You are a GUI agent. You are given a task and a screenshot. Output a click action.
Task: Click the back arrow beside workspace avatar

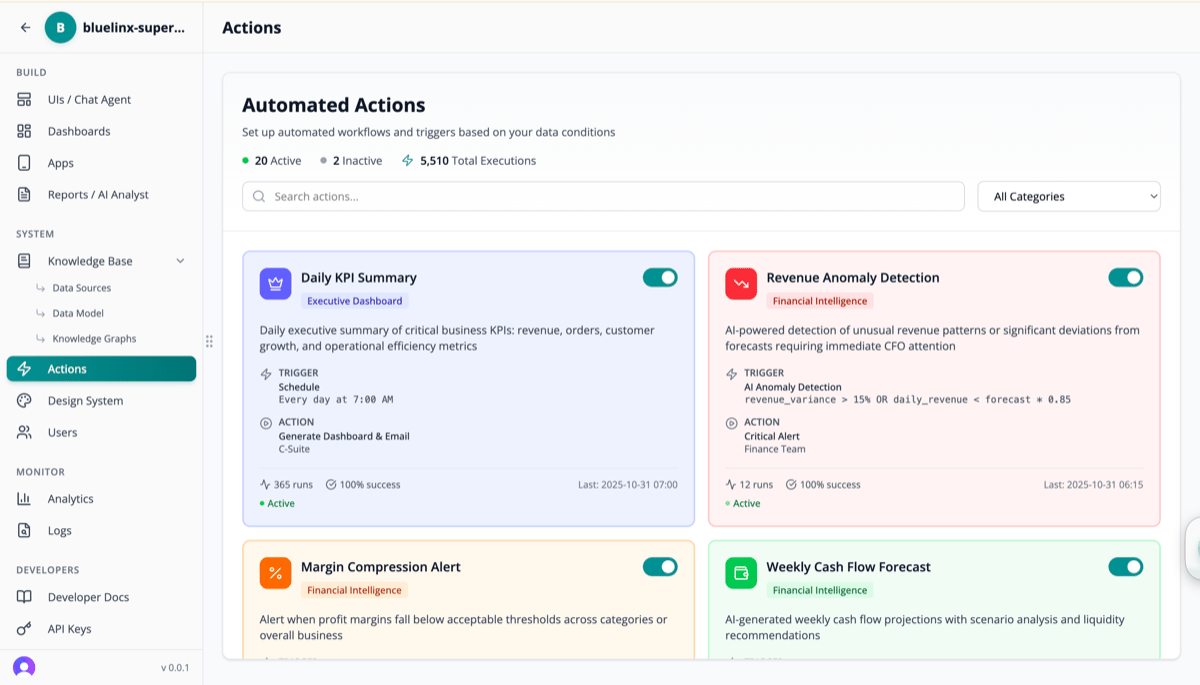pyautogui.click(x=25, y=28)
